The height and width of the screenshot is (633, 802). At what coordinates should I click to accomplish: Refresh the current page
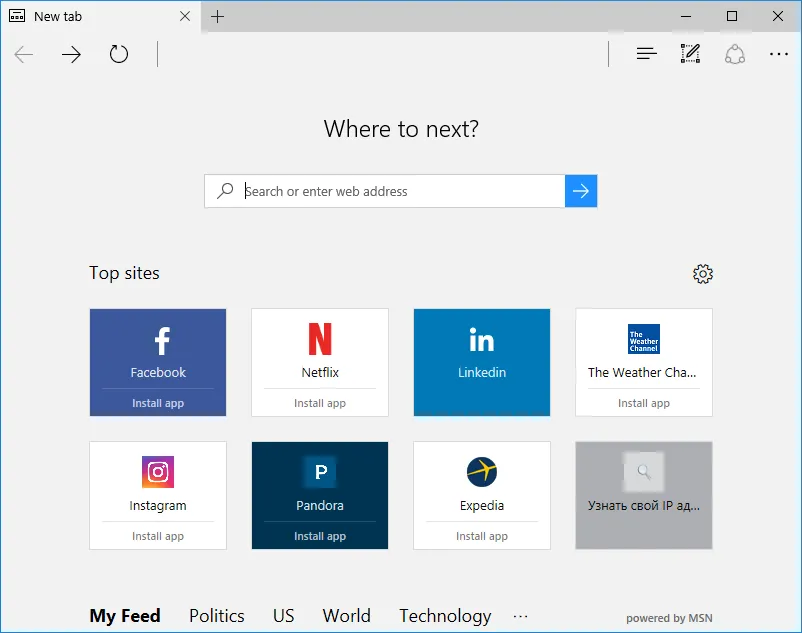pos(119,54)
